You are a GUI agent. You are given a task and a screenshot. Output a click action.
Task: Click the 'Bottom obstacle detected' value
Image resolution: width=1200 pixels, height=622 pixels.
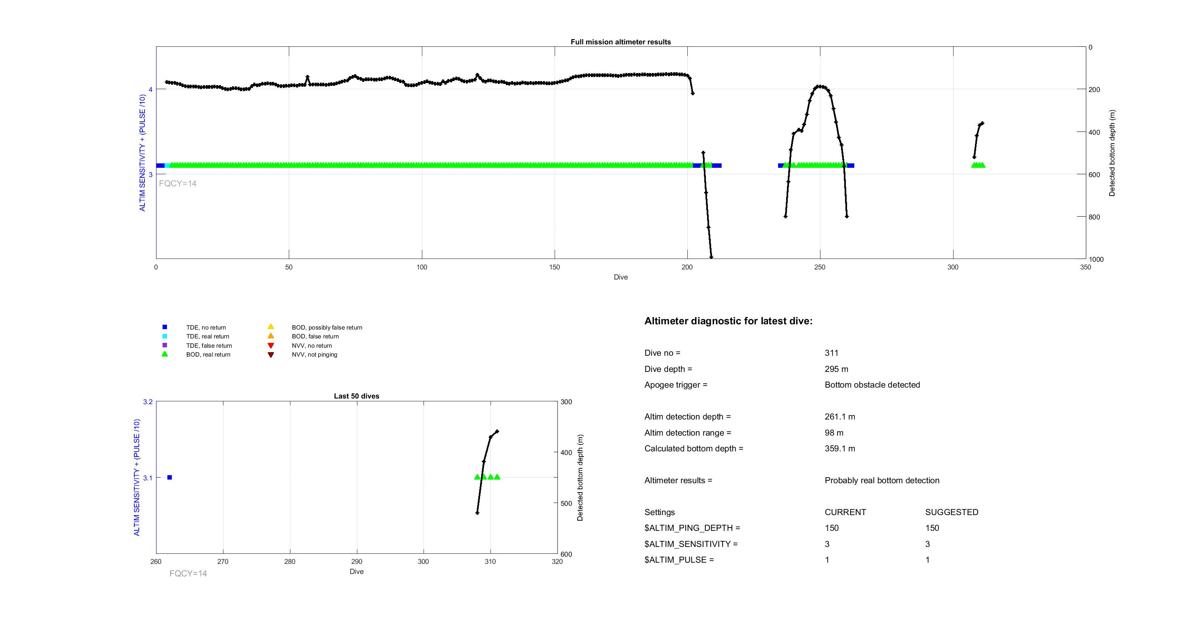pyautogui.click(x=871, y=385)
